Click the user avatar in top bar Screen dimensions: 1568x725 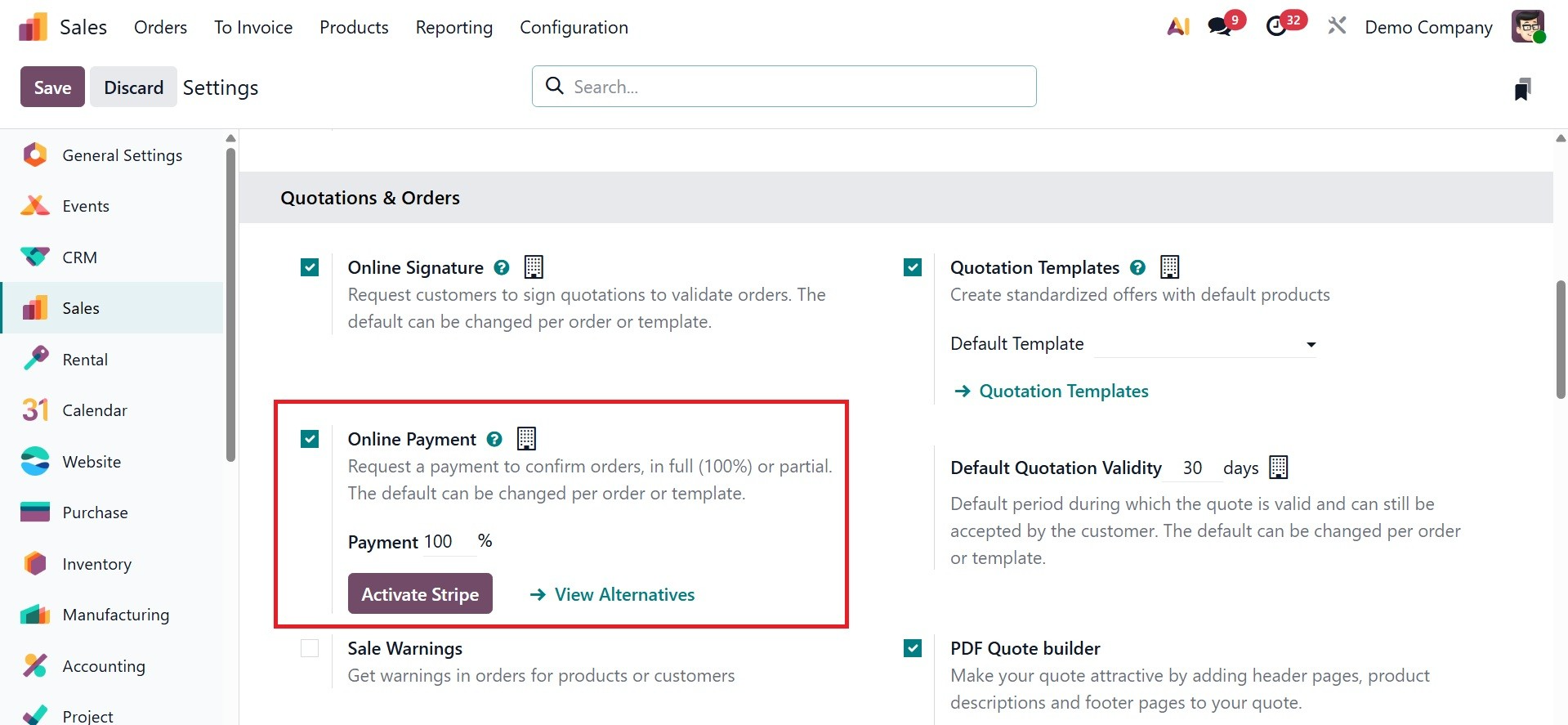tap(1527, 27)
